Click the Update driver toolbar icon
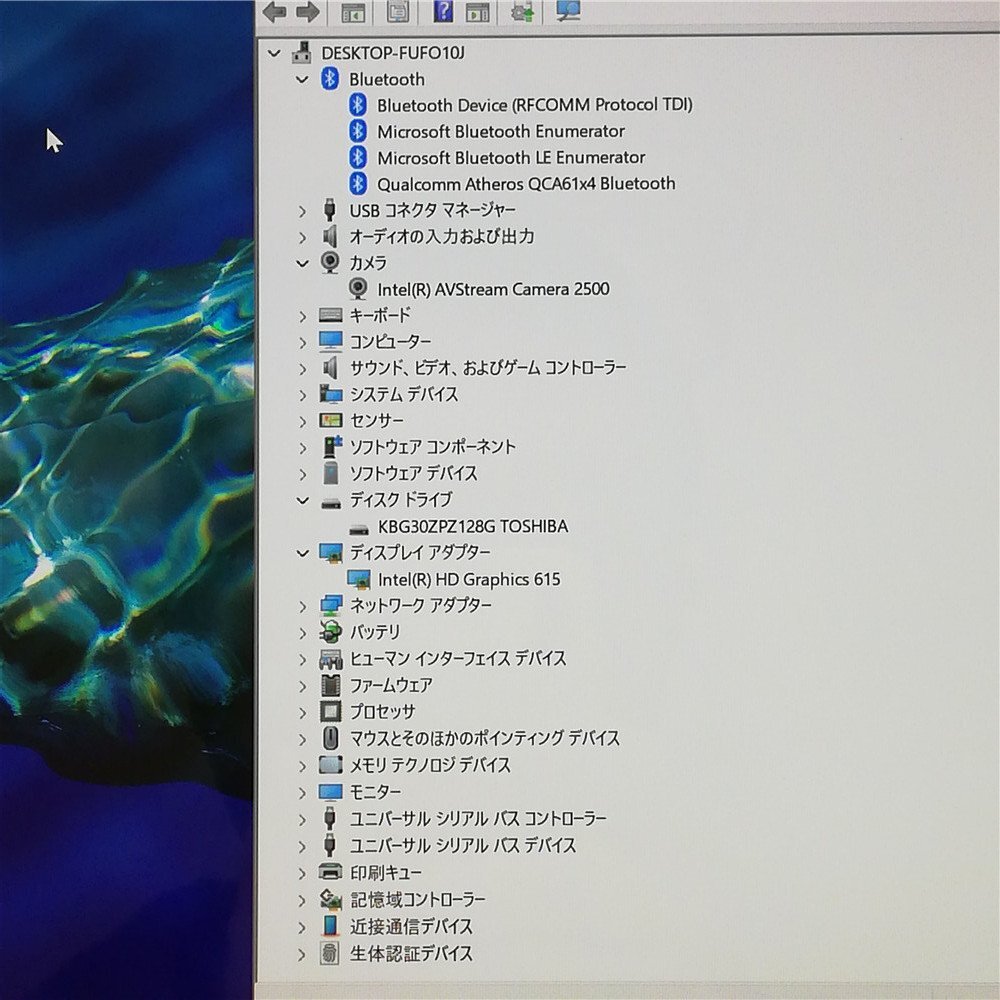Viewport: 1000px width, 1000px height. 522,11
